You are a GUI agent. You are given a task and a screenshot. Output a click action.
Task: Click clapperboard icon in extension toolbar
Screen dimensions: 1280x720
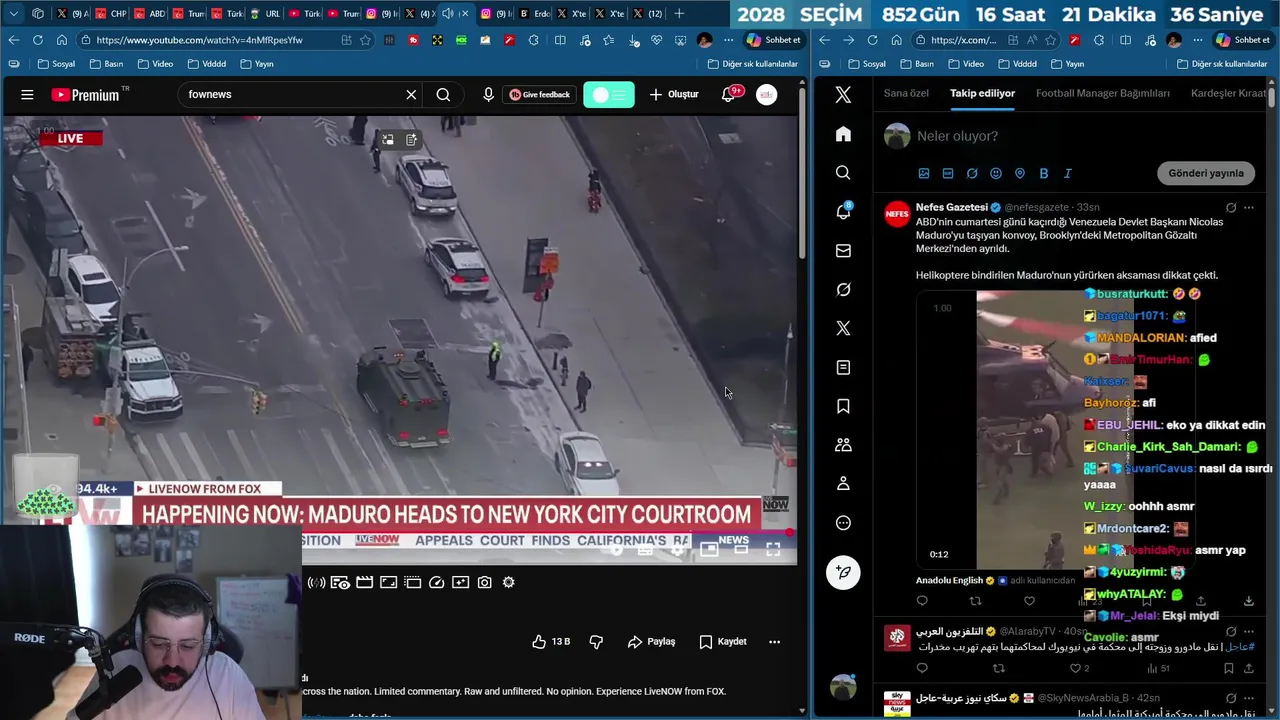pos(365,582)
